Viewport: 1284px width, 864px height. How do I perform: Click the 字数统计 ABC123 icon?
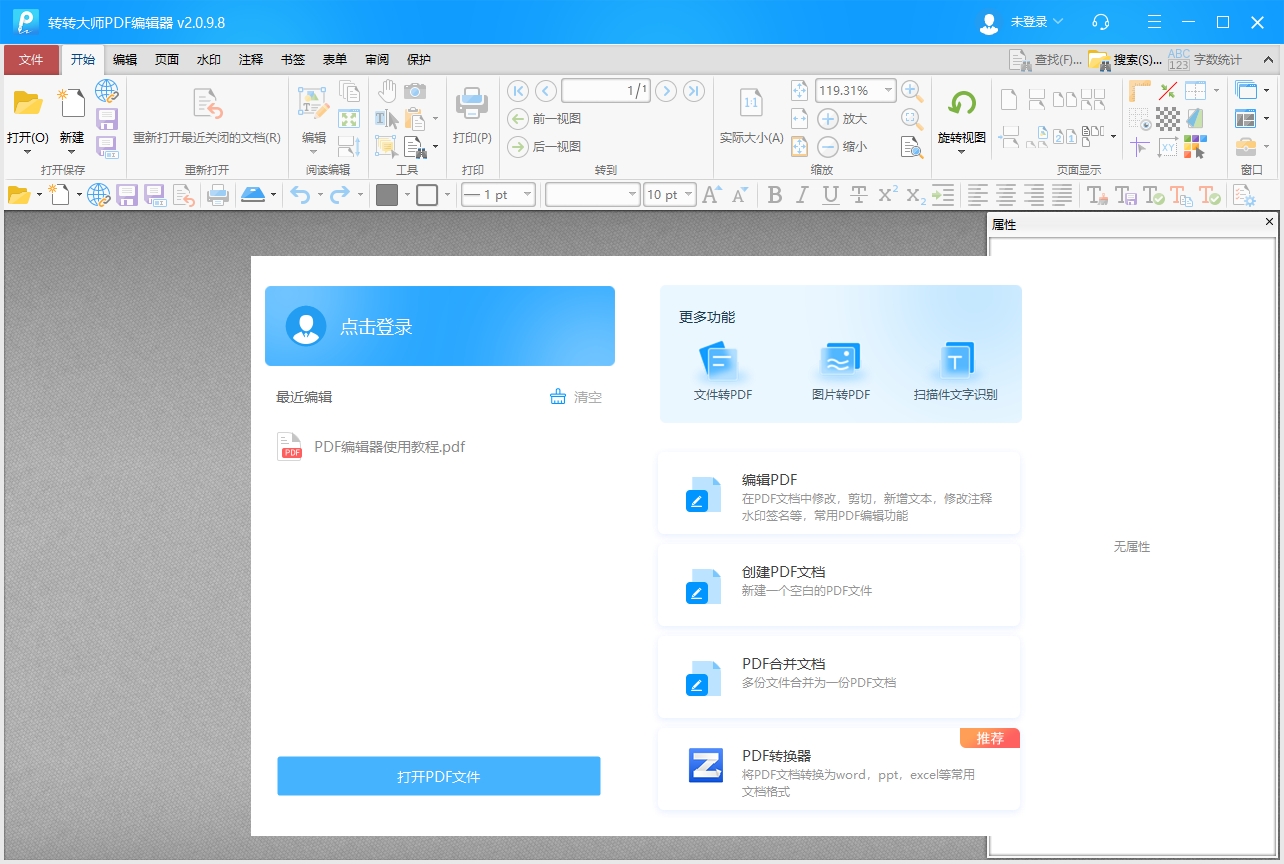(x=1179, y=60)
